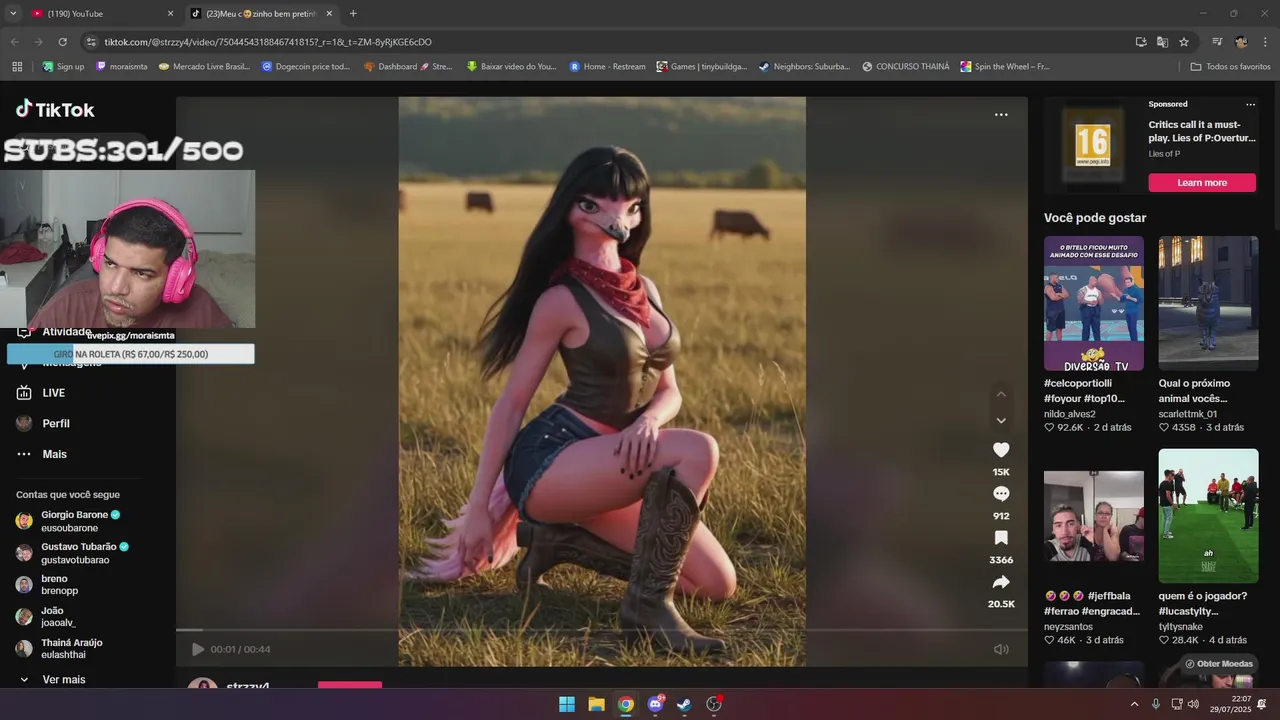This screenshot has width=1280, height=720.
Task: Like the video with the heart icon
Action: 1001,450
